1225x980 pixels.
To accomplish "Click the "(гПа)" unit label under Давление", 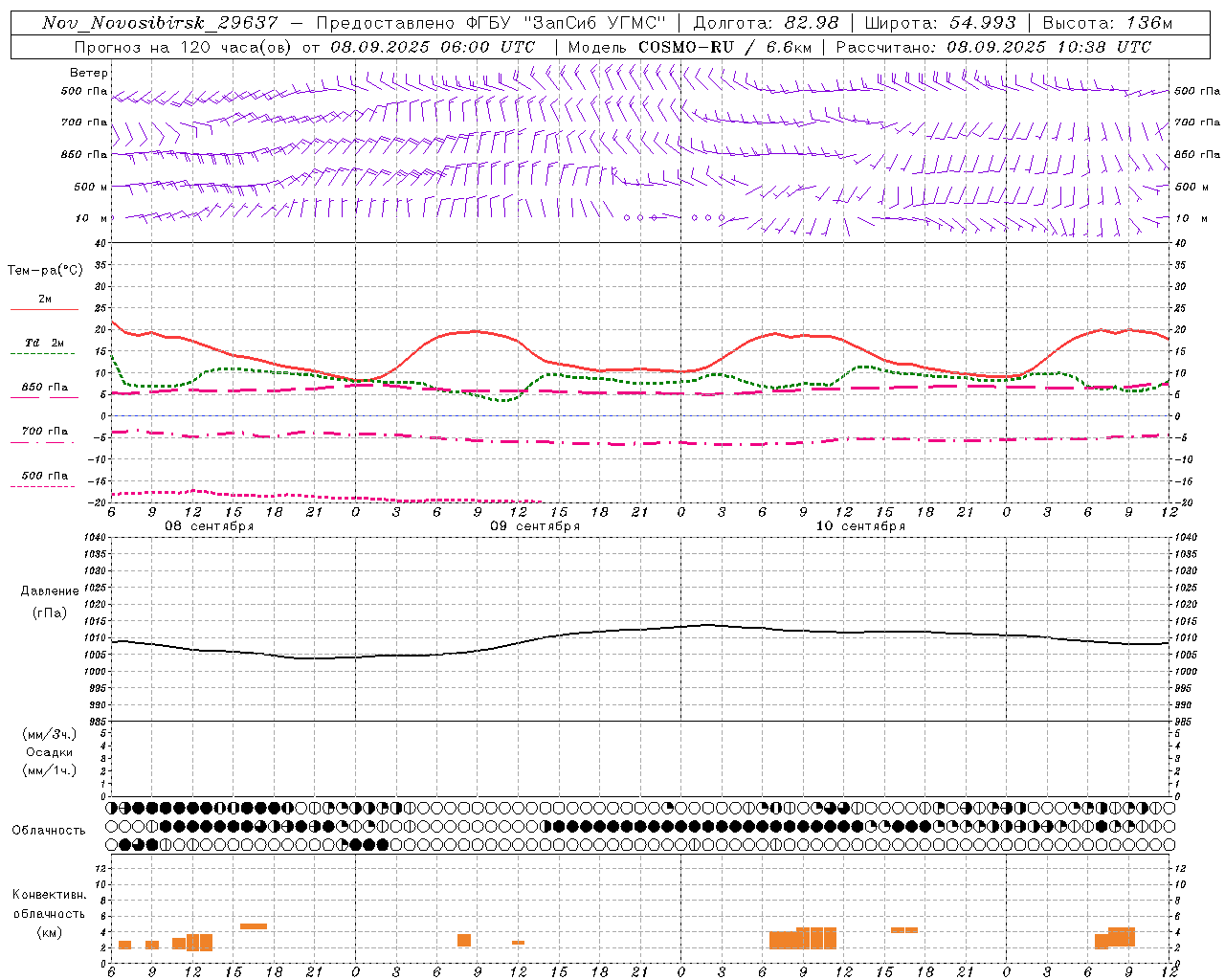I will click(x=49, y=612).
